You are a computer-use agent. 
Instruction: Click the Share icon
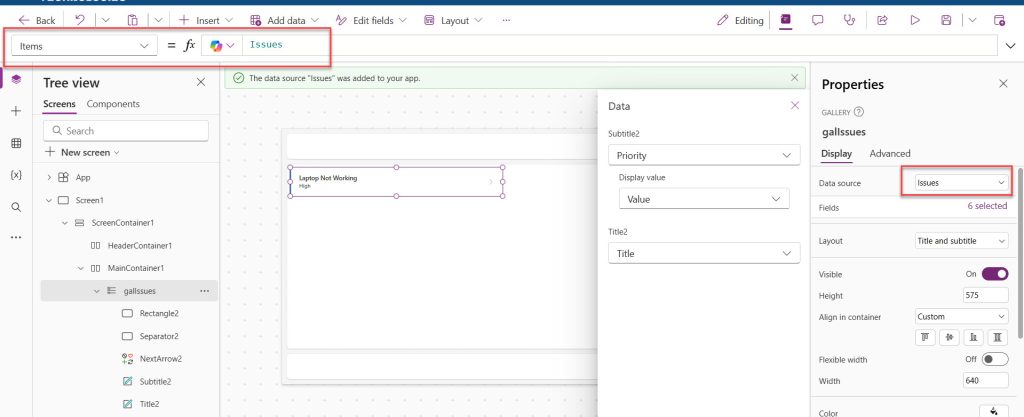(x=882, y=20)
